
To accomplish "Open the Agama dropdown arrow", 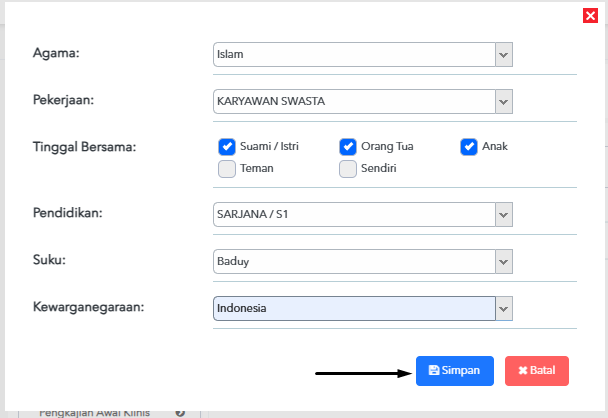I will point(504,55).
